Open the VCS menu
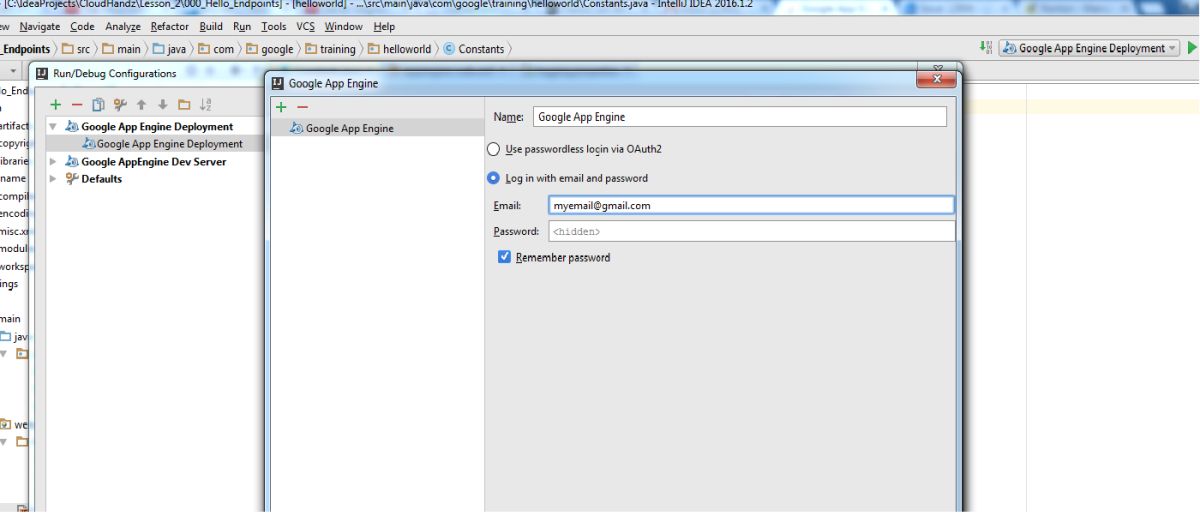The width and height of the screenshot is (1200, 516). click(305, 27)
